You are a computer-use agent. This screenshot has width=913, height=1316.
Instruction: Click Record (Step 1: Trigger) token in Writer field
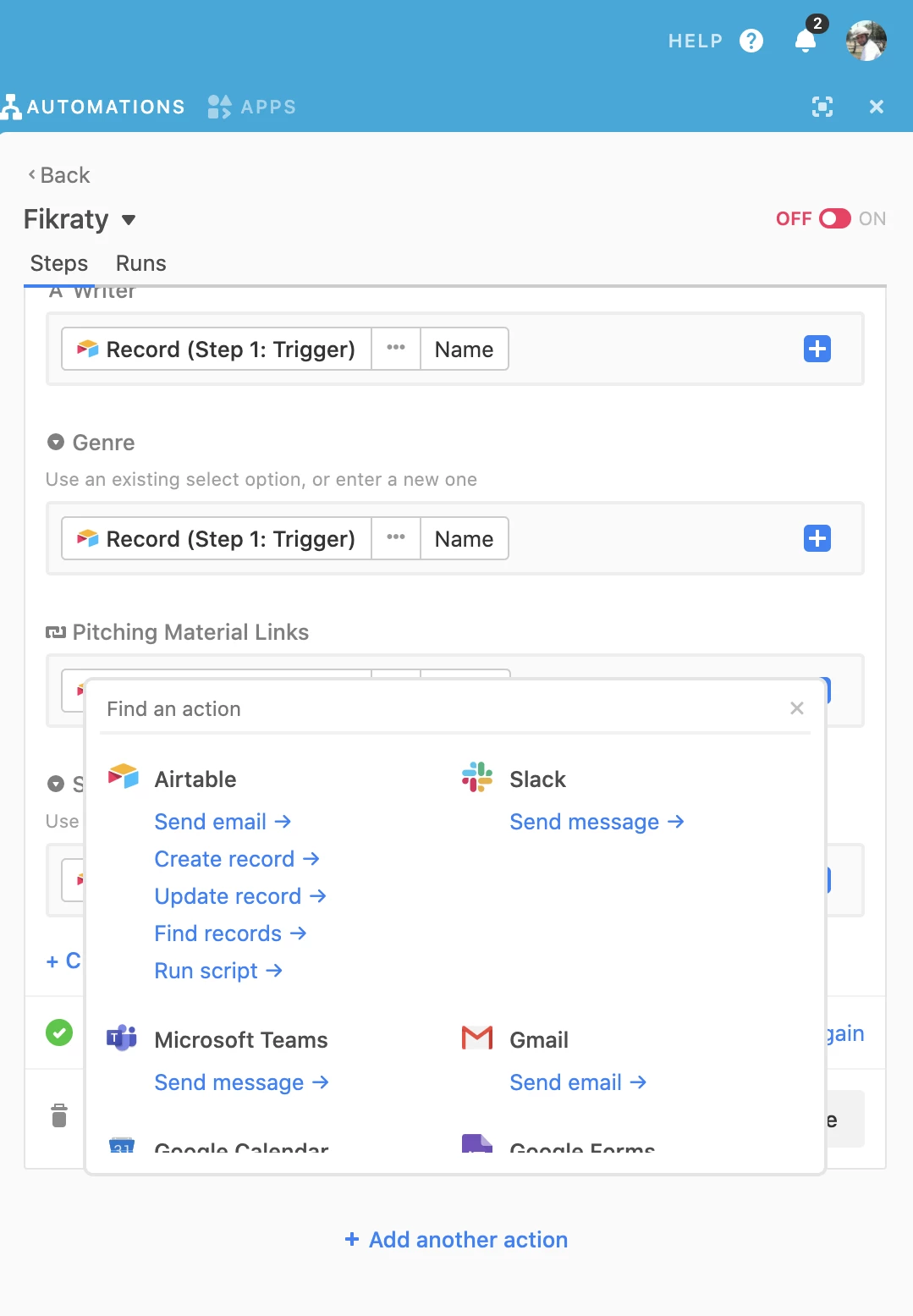[217, 350]
